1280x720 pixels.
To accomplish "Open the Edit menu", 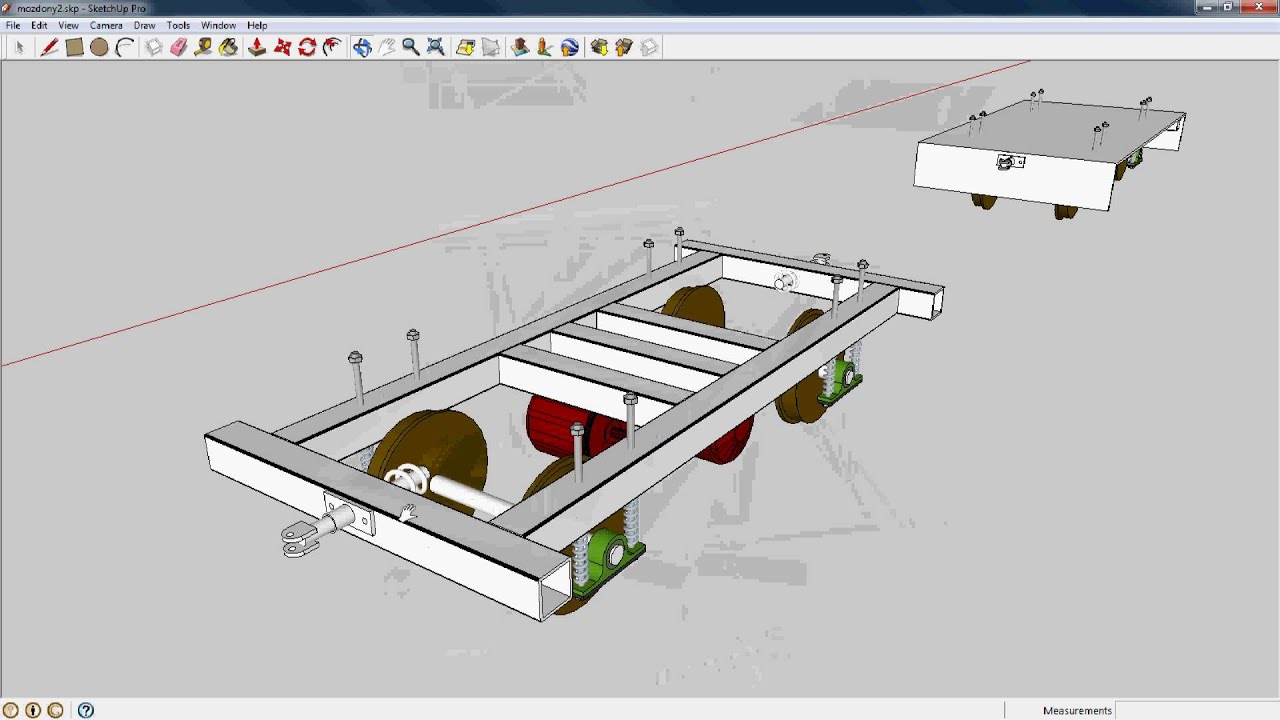I will tap(39, 25).
